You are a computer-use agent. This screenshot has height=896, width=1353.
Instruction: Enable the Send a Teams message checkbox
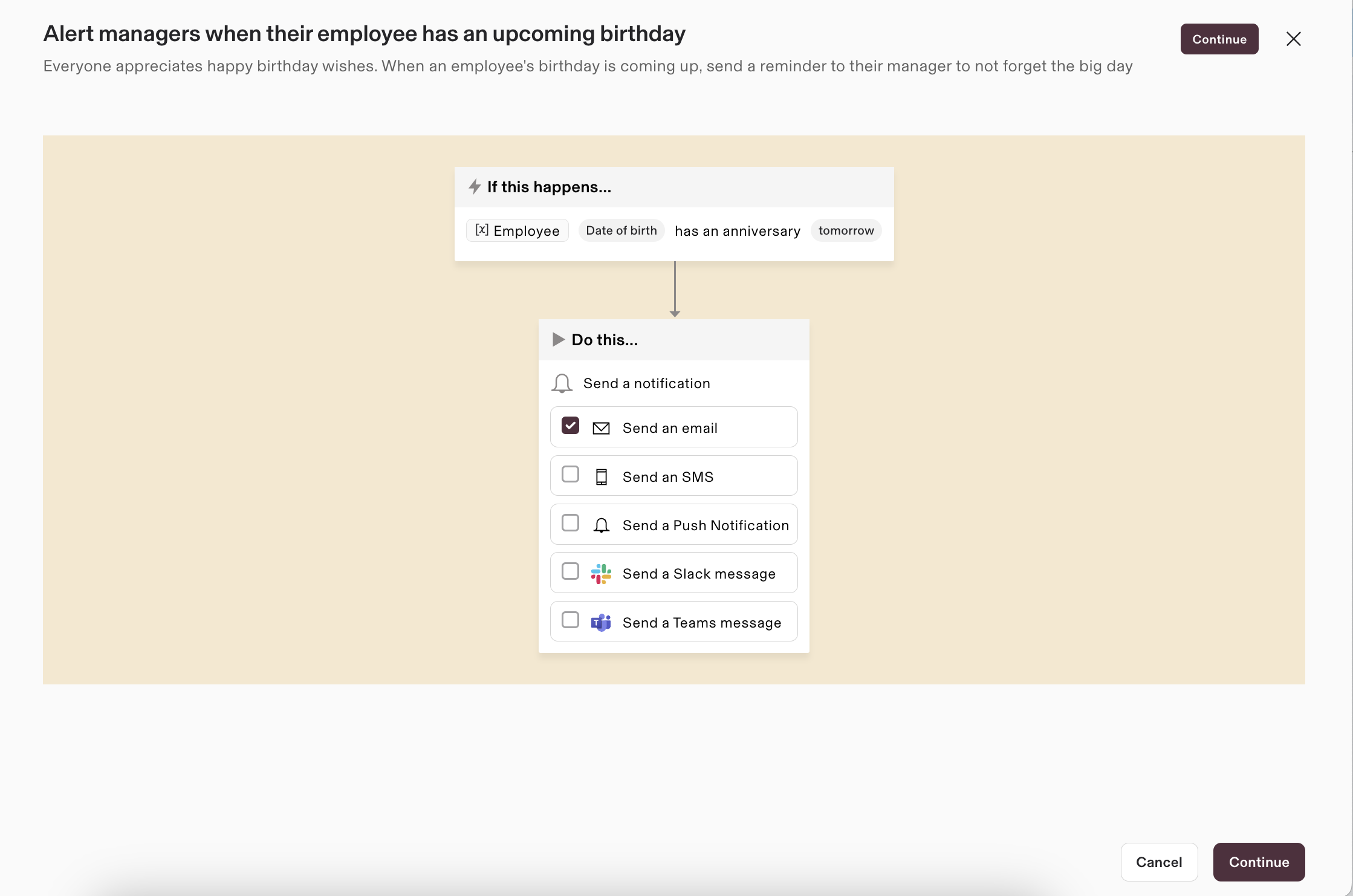click(570, 620)
